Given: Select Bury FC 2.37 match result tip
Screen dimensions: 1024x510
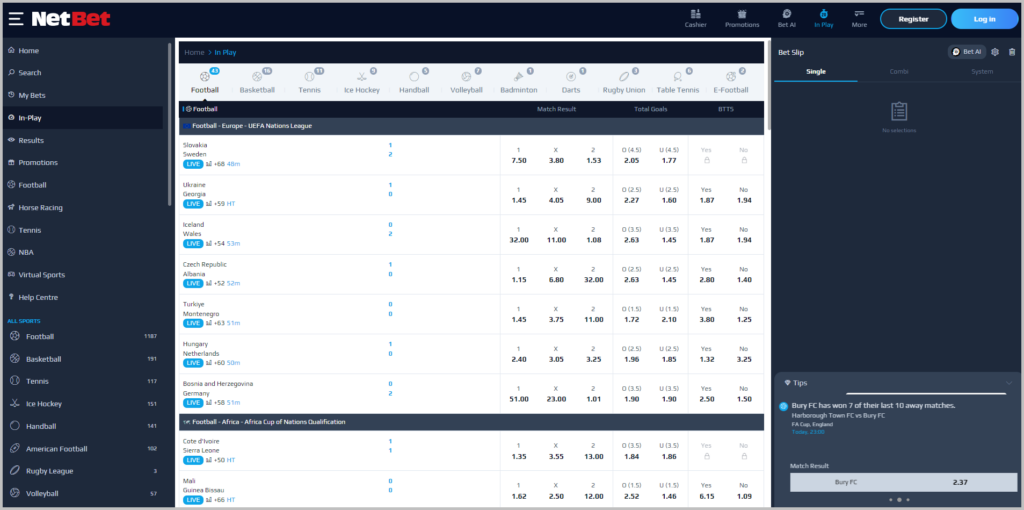Looking at the screenshot, I should coord(903,483).
